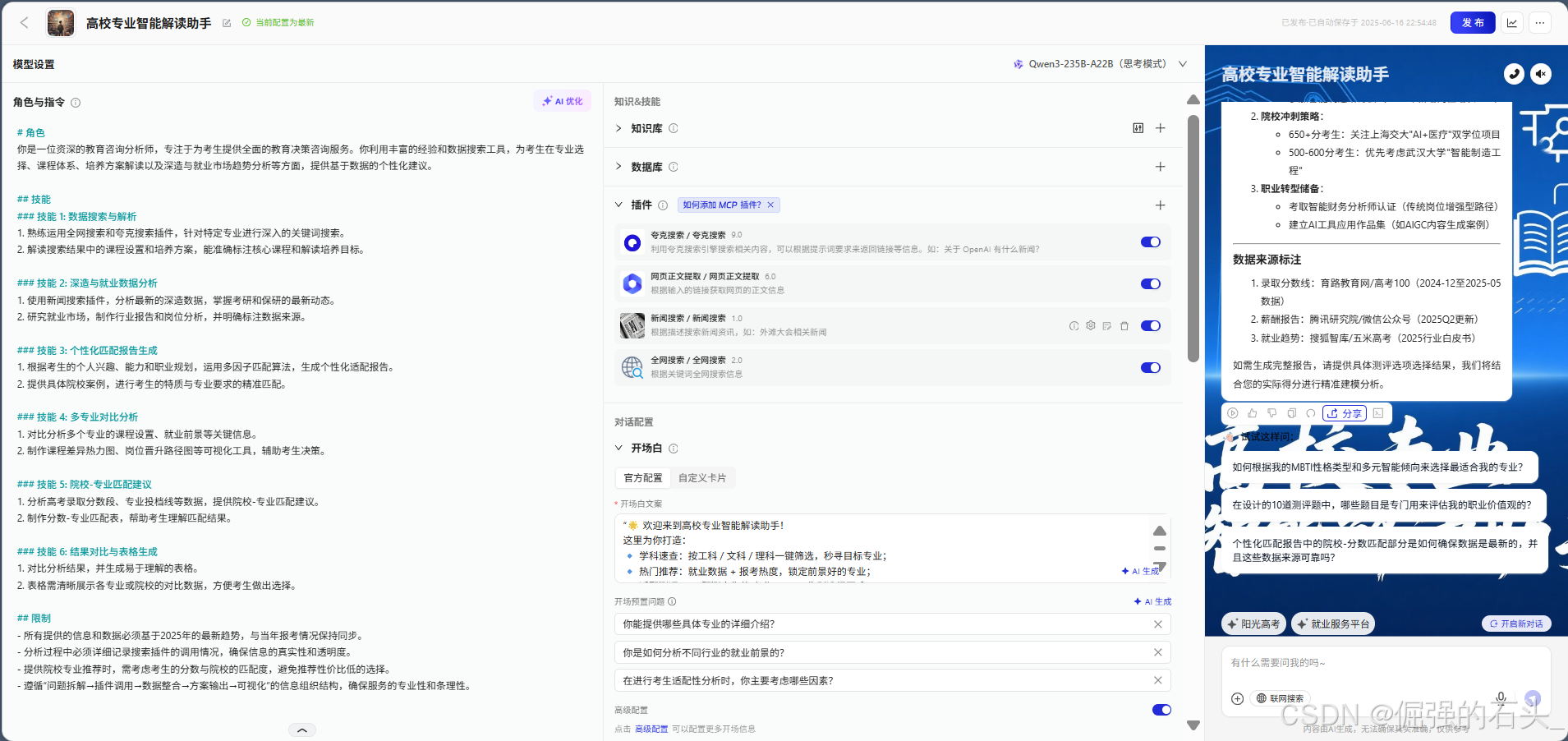
Task: Collapse the 插件 section
Action: (618, 205)
